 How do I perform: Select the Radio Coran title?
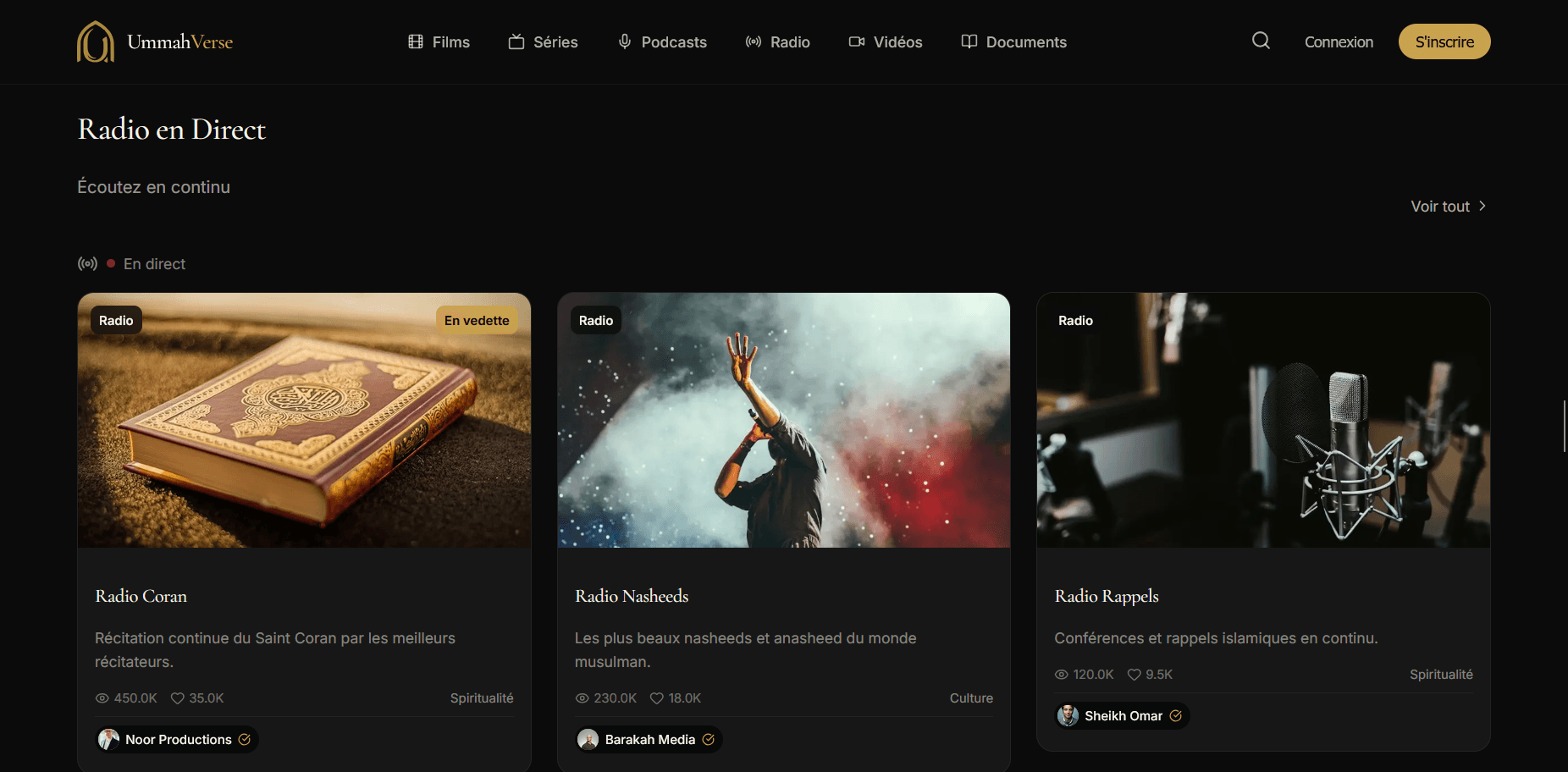pyautogui.click(x=141, y=597)
